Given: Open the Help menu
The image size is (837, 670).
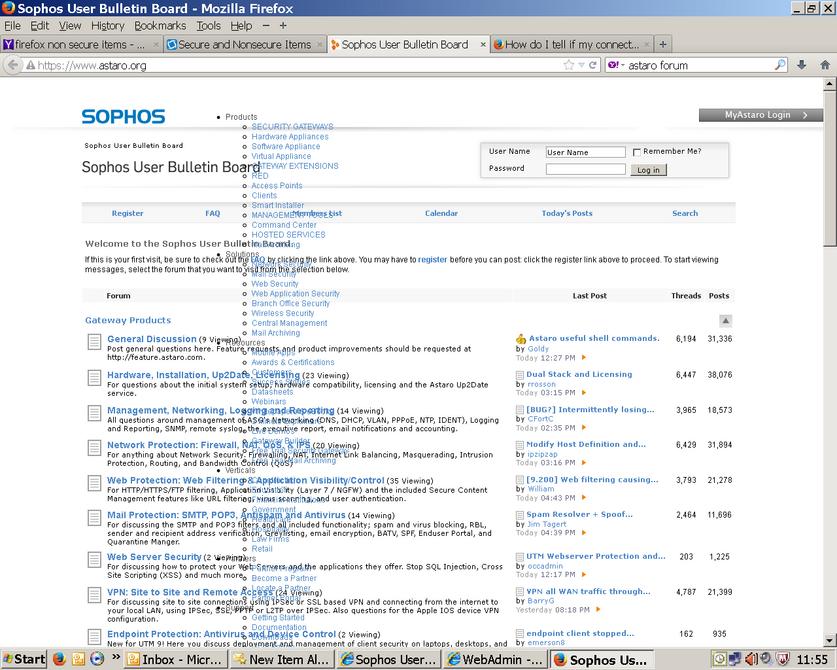Looking at the screenshot, I should click(241, 26).
